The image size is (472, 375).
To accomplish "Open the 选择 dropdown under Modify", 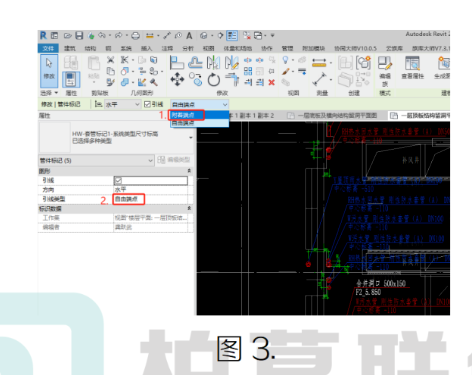I will coord(49,93).
